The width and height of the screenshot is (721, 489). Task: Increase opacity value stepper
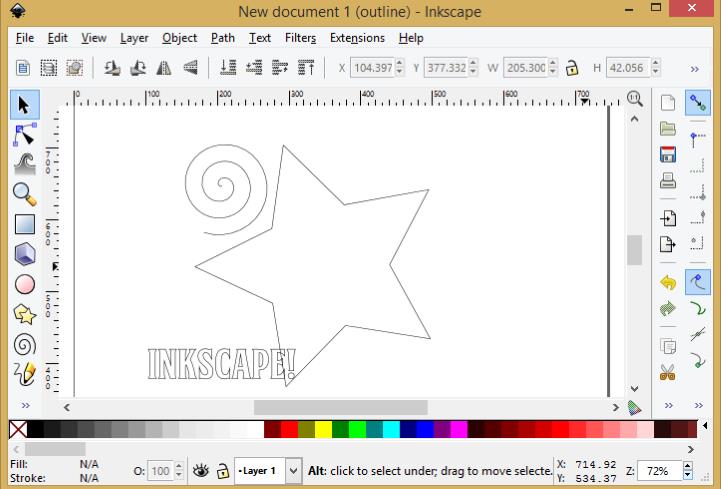(179, 466)
